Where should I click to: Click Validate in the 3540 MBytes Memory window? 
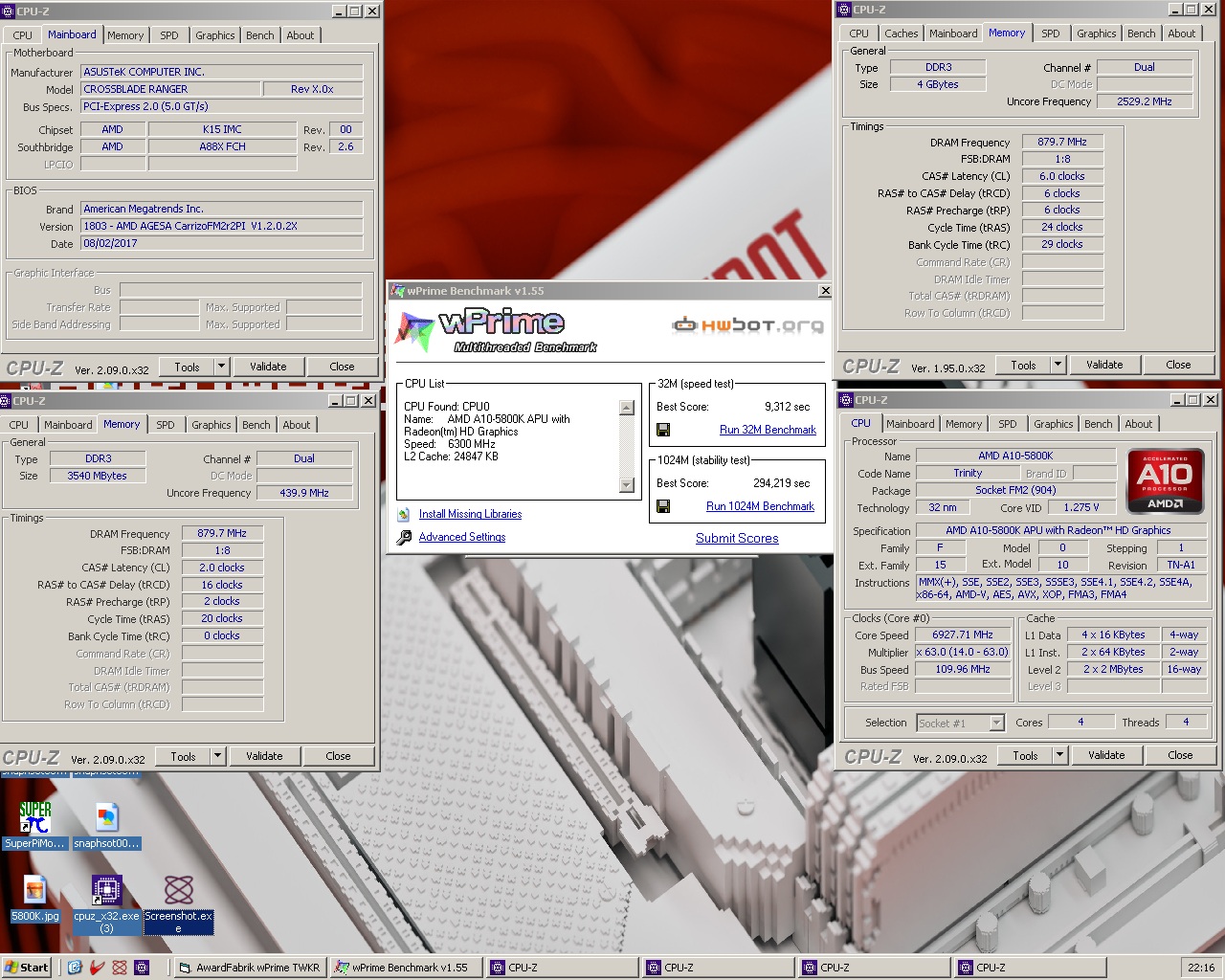(x=264, y=756)
